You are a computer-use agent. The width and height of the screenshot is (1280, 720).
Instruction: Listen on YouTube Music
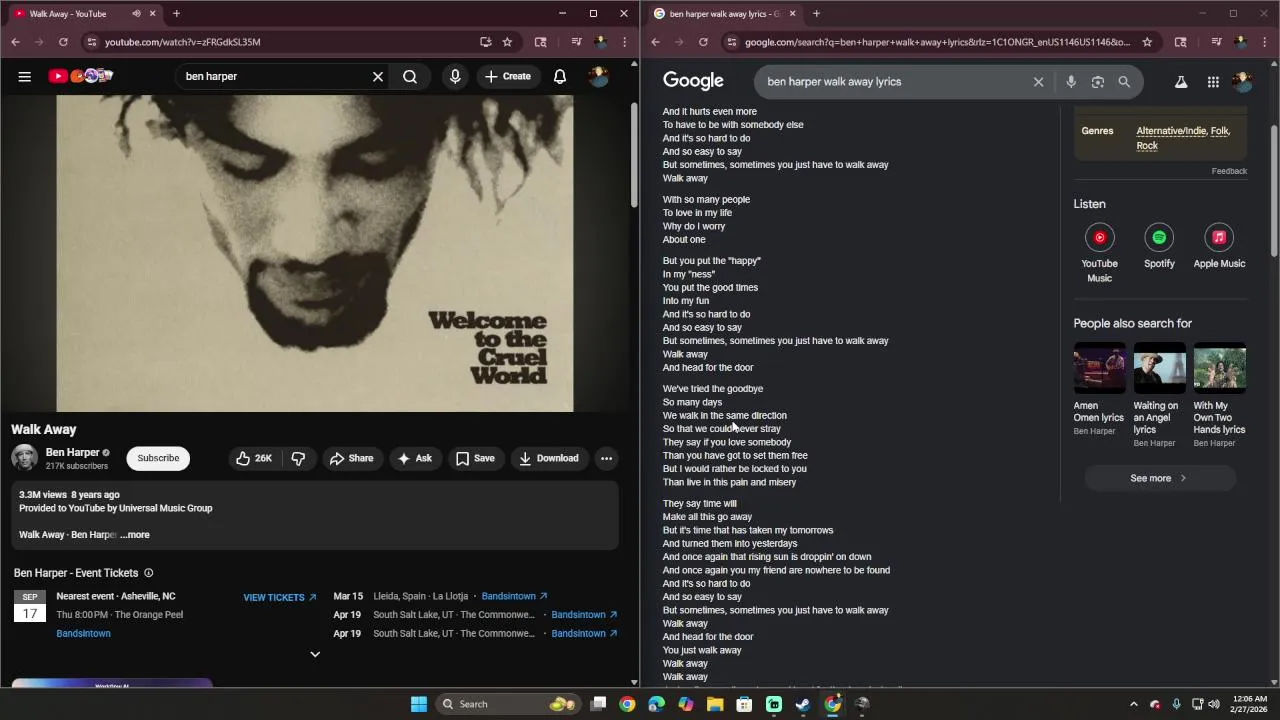(x=1099, y=253)
